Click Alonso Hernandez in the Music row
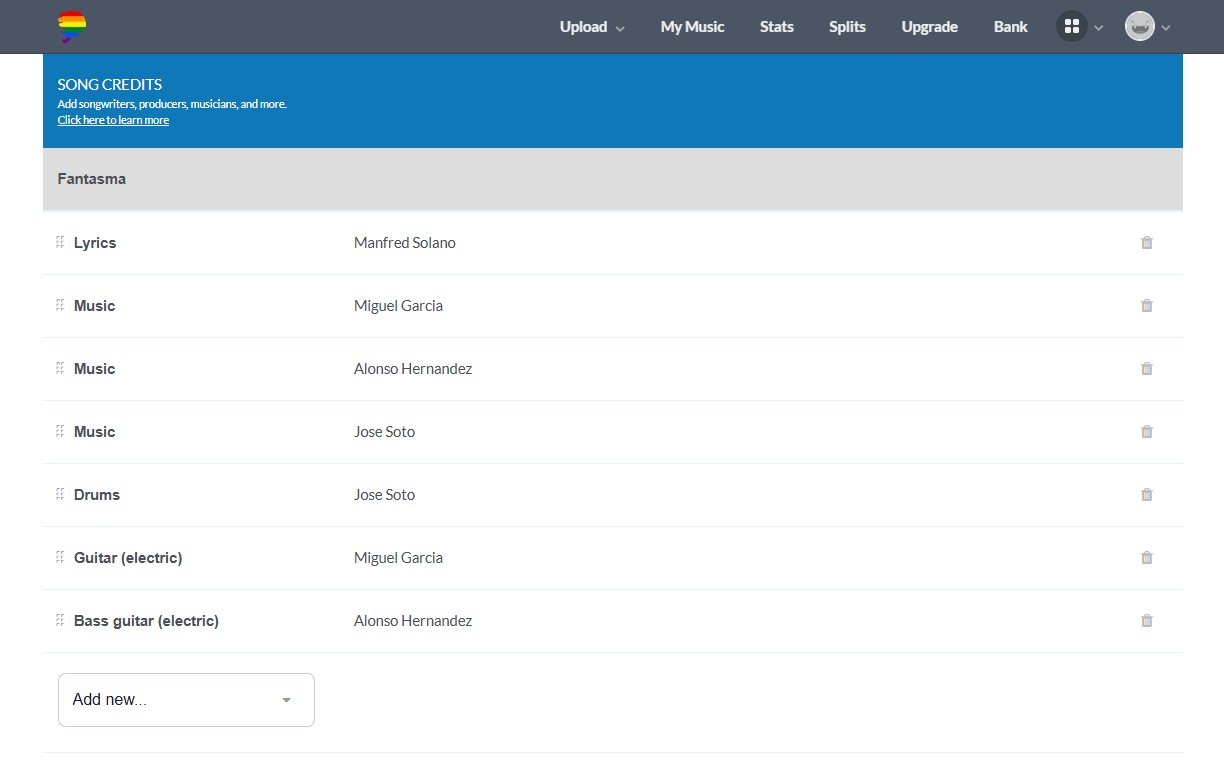The width and height of the screenshot is (1224, 760). coord(413,369)
